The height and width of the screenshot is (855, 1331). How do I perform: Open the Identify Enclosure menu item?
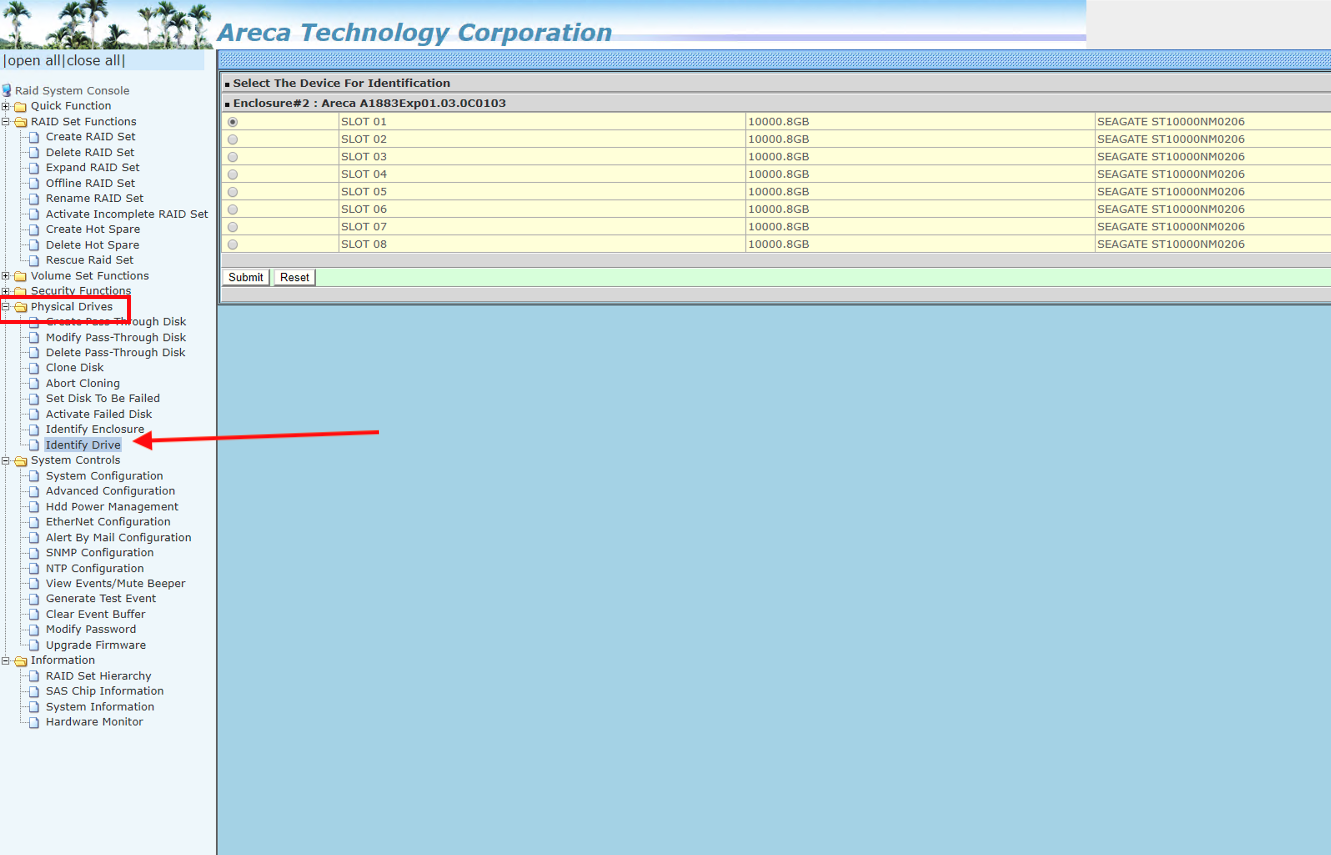pyautogui.click(x=94, y=429)
